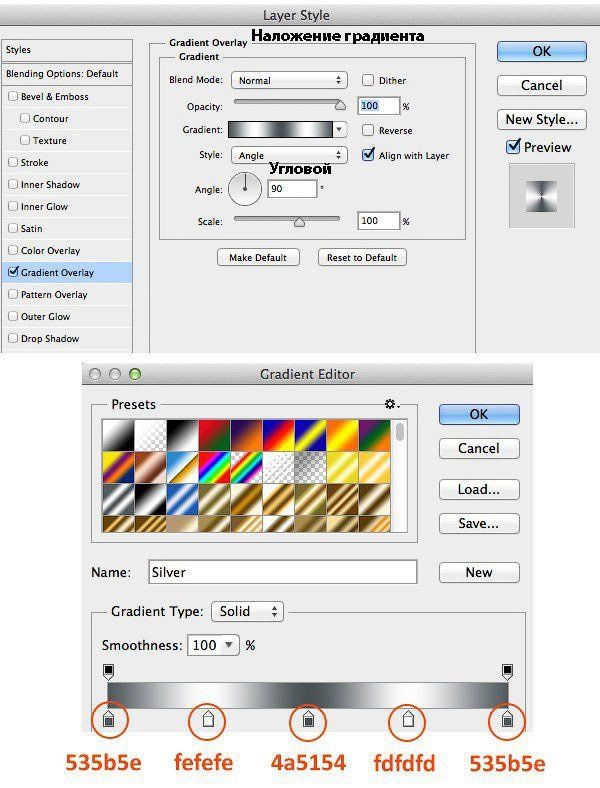600x788 pixels.
Task: Click the Scale value field
Action: (x=378, y=221)
